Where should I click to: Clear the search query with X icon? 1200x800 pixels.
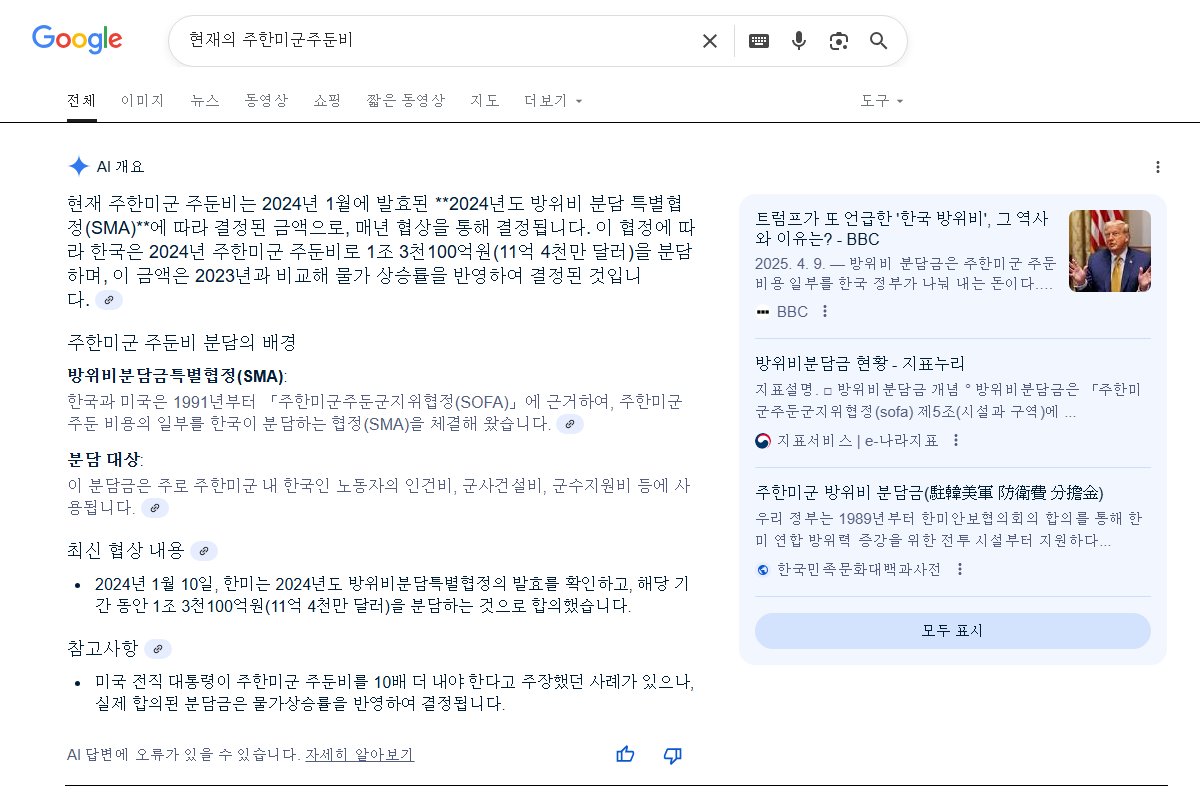(x=710, y=41)
